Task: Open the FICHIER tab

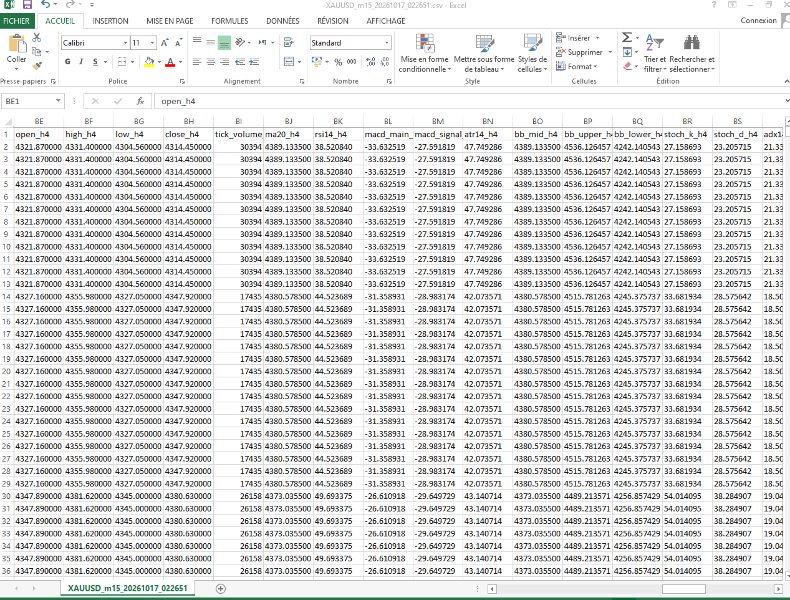Action: [17, 21]
